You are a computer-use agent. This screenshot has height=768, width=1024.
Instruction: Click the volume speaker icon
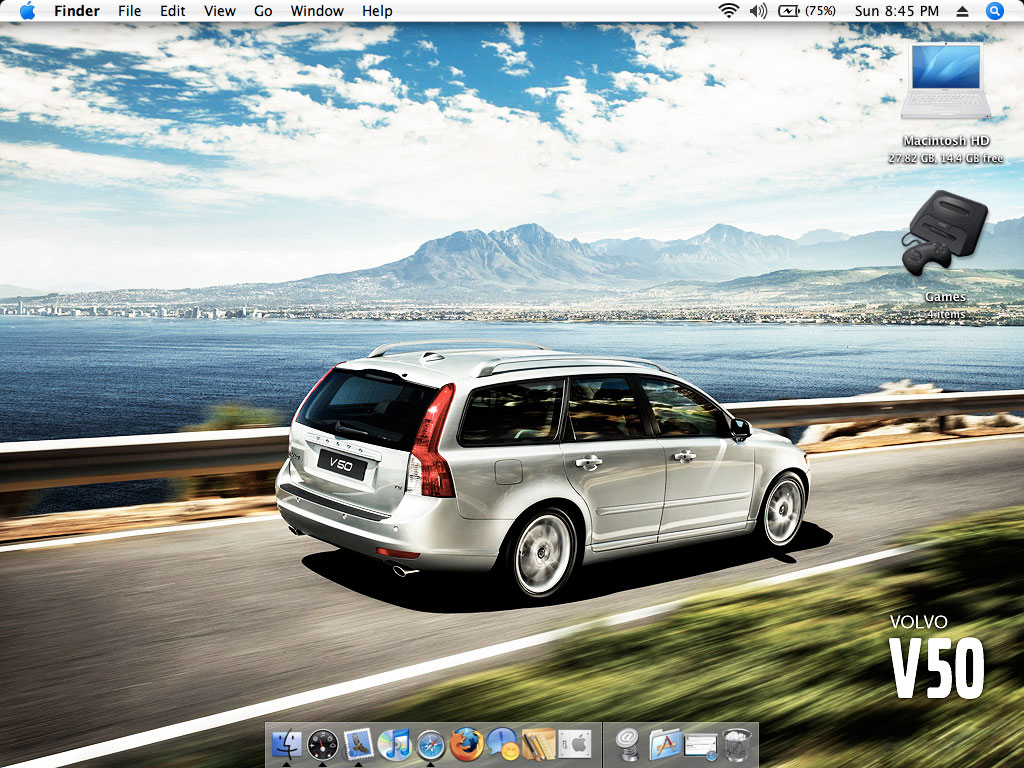click(758, 10)
